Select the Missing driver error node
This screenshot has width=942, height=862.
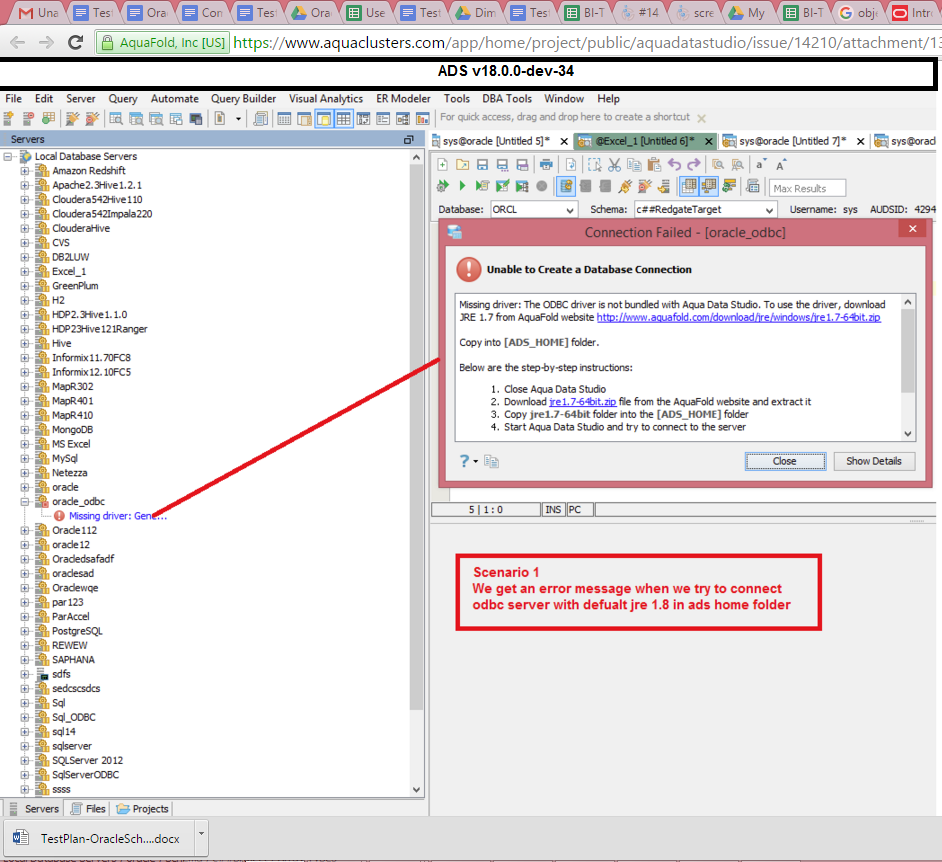click(x=118, y=516)
